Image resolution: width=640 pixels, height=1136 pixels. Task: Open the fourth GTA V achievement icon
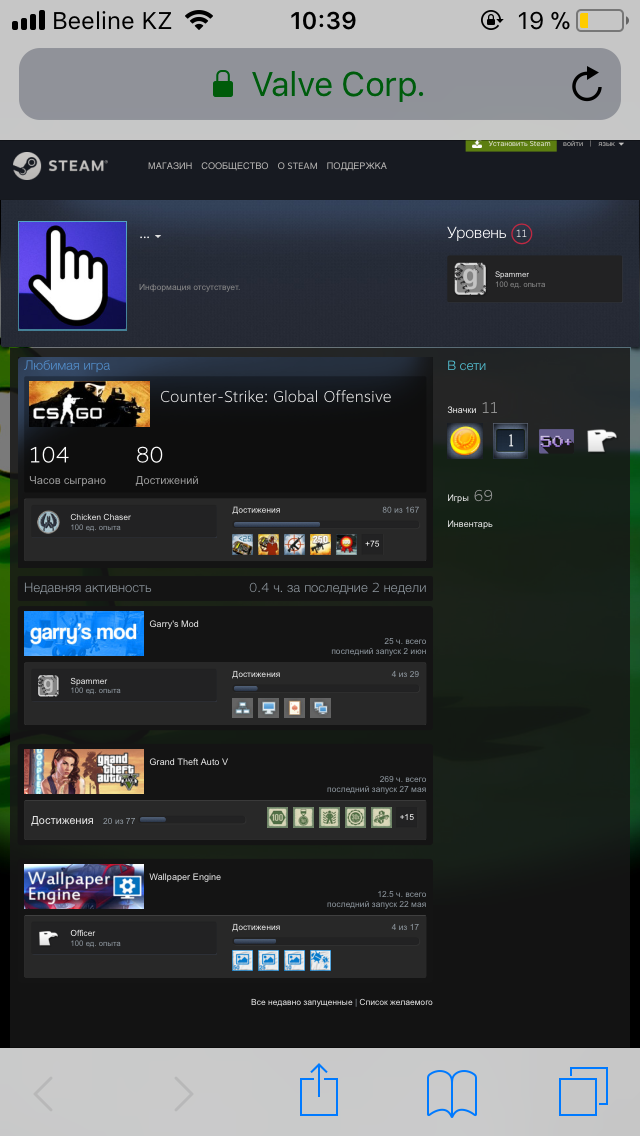(x=355, y=817)
